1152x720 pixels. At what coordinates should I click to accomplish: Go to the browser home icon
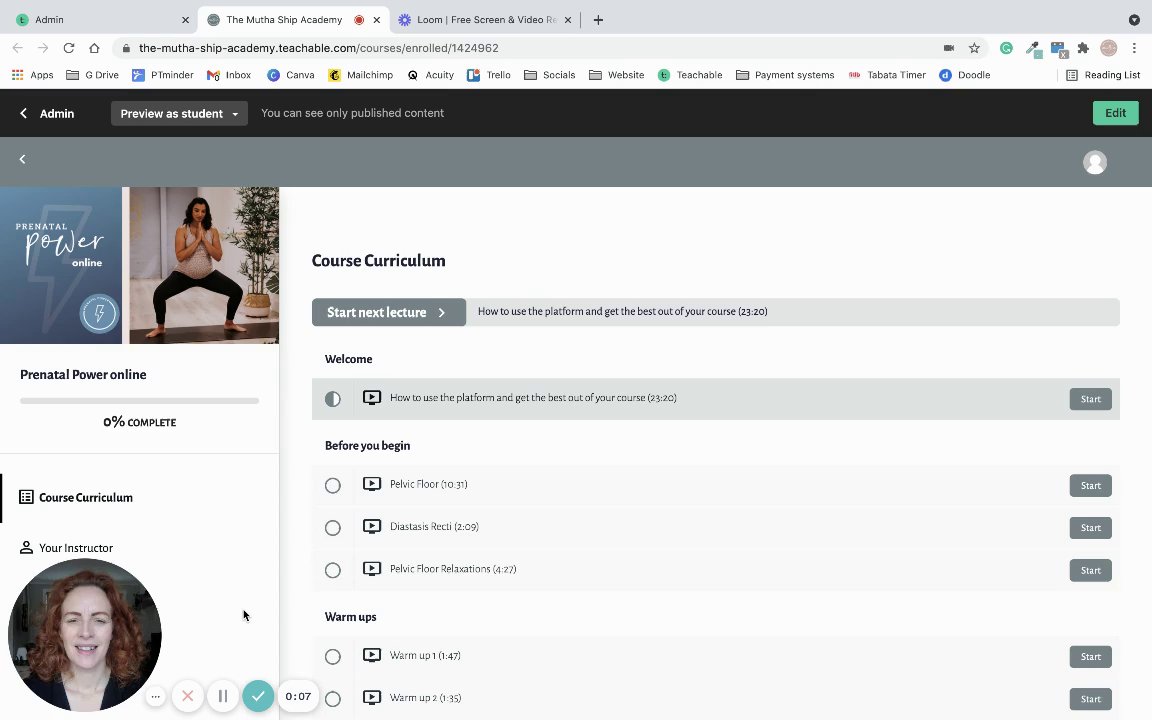[94, 48]
